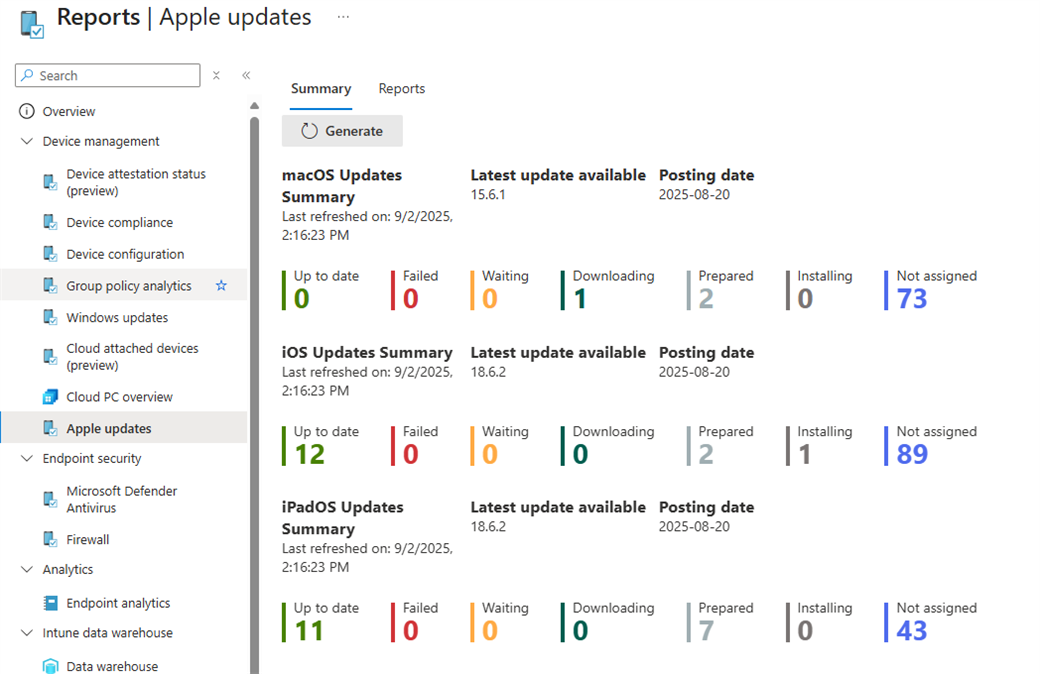Click iOS Installing count 1

(x=805, y=454)
